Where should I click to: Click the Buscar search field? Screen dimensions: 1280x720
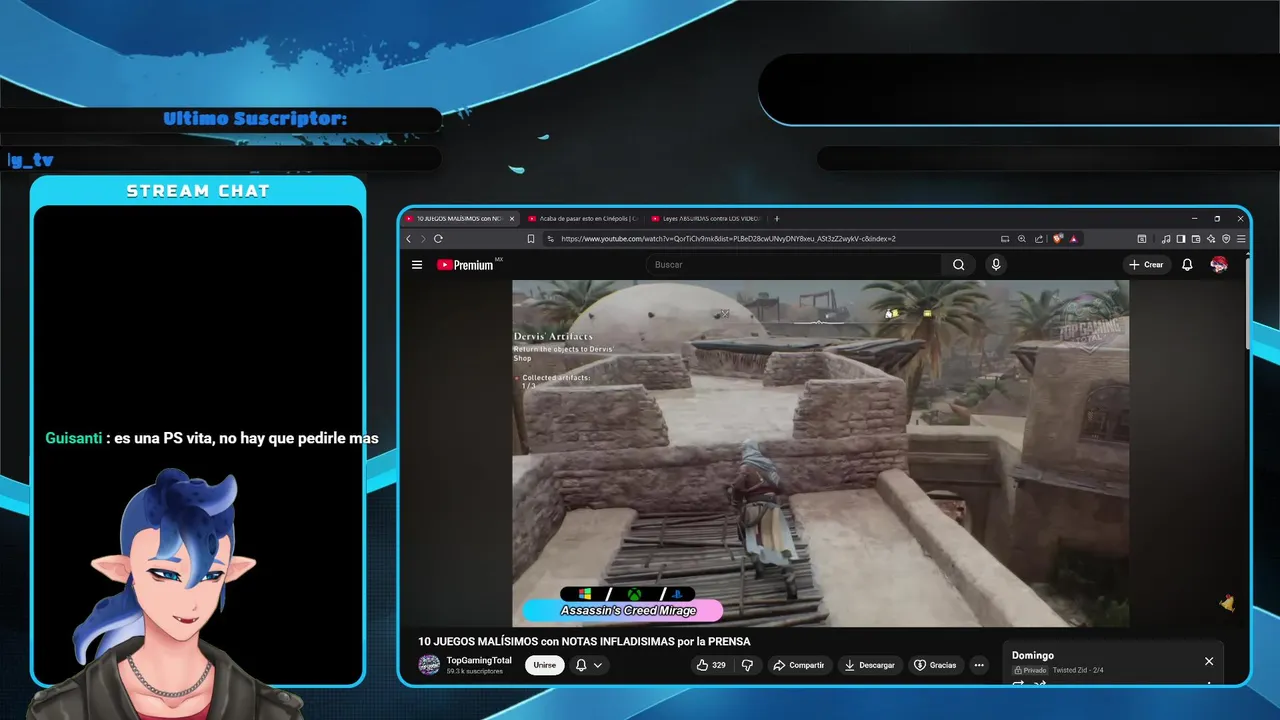pyautogui.click(x=795, y=265)
